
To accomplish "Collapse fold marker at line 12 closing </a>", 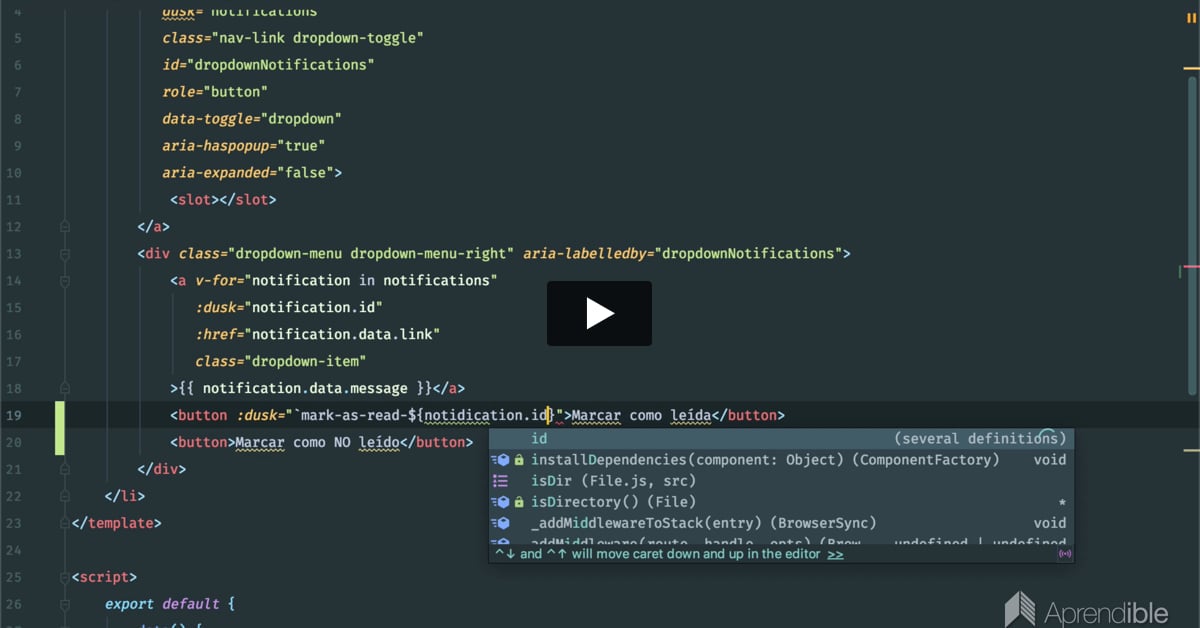I will pyautogui.click(x=65, y=227).
